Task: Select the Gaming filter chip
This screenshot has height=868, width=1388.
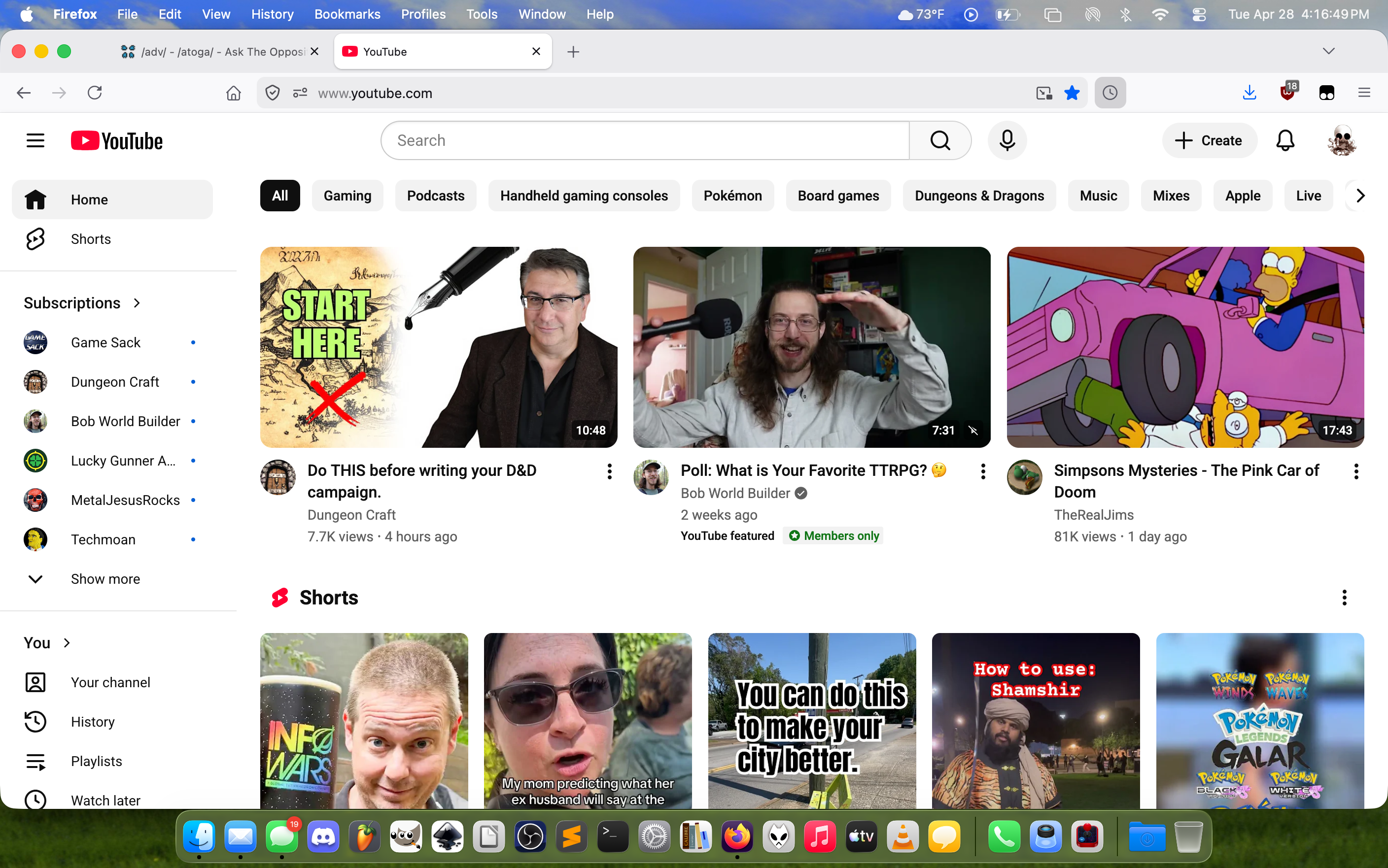Action: 347,196
